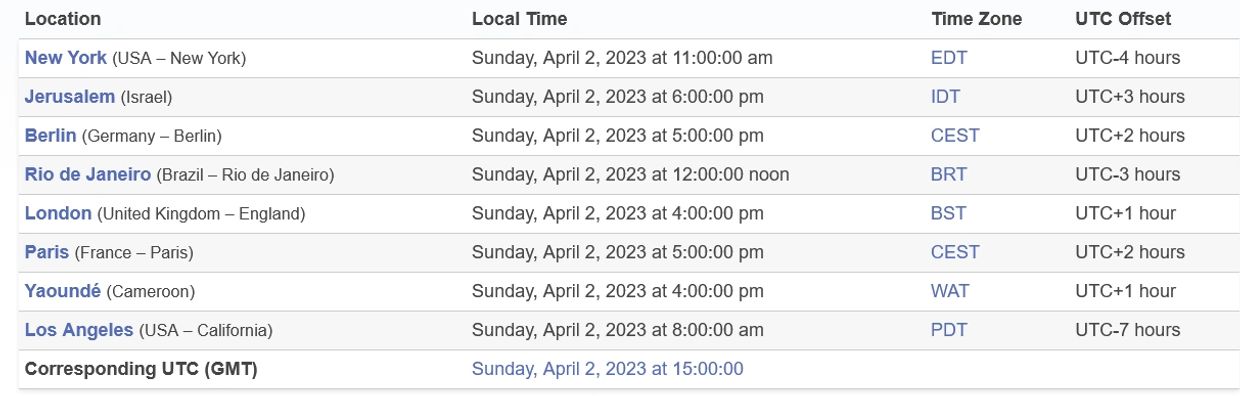Viewport: 1240px width, 396px height.
Task: Open the corresponding UTC time link
Action: (x=607, y=369)
